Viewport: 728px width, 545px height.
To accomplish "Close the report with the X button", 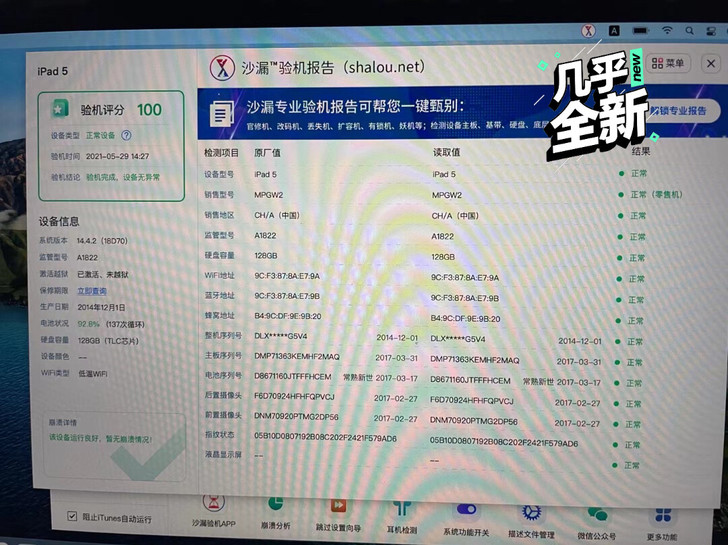I will 711,64.
